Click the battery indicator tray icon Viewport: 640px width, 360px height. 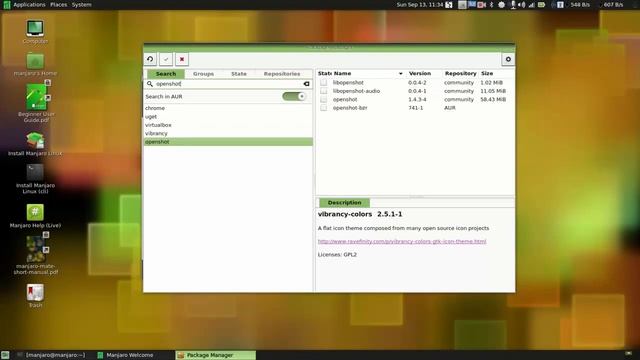coord(542,4)
